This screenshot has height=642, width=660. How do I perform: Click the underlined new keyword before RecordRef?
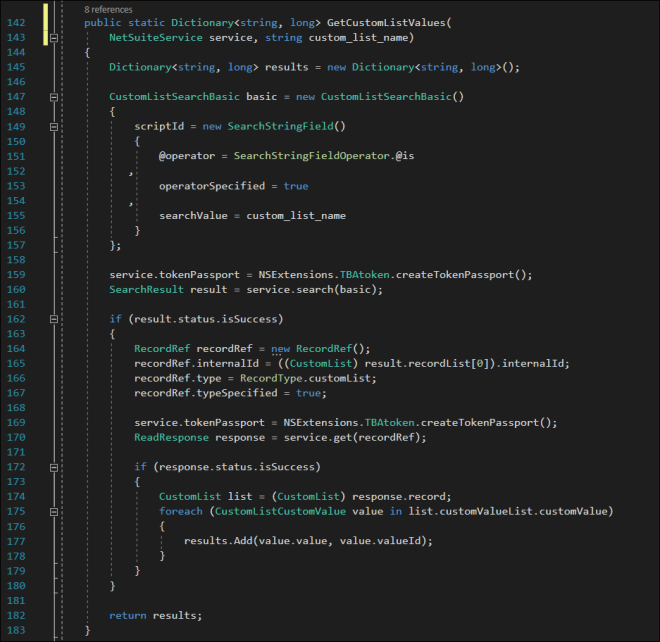(280, 348)
